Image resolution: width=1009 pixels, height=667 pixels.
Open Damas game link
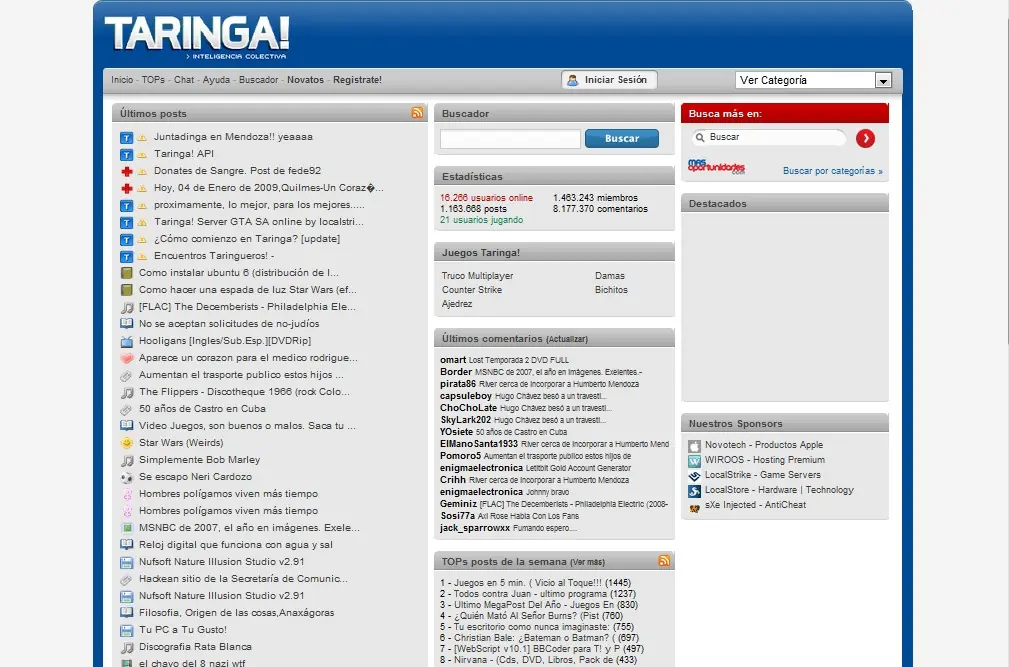609,276
